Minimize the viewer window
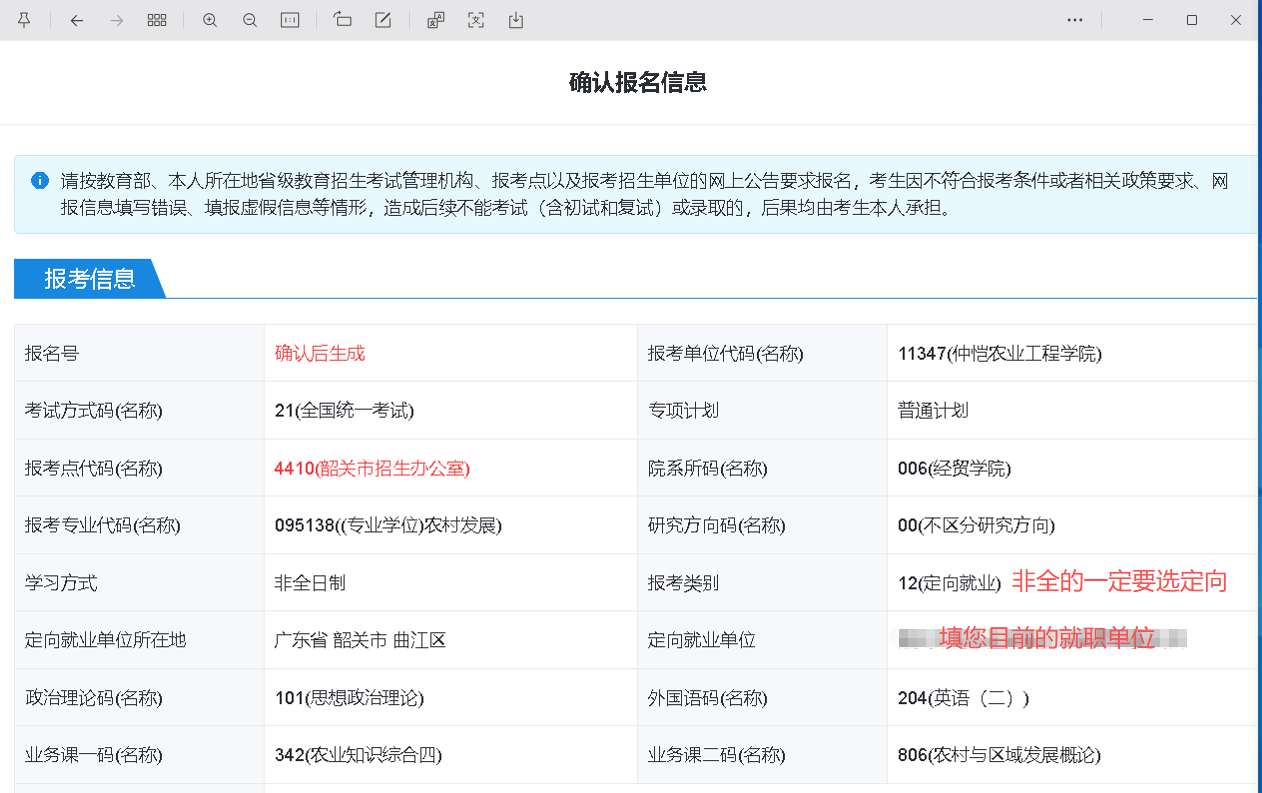Image resolution: width=1262 pixels, height=793 pixels. coord(1147,20)
